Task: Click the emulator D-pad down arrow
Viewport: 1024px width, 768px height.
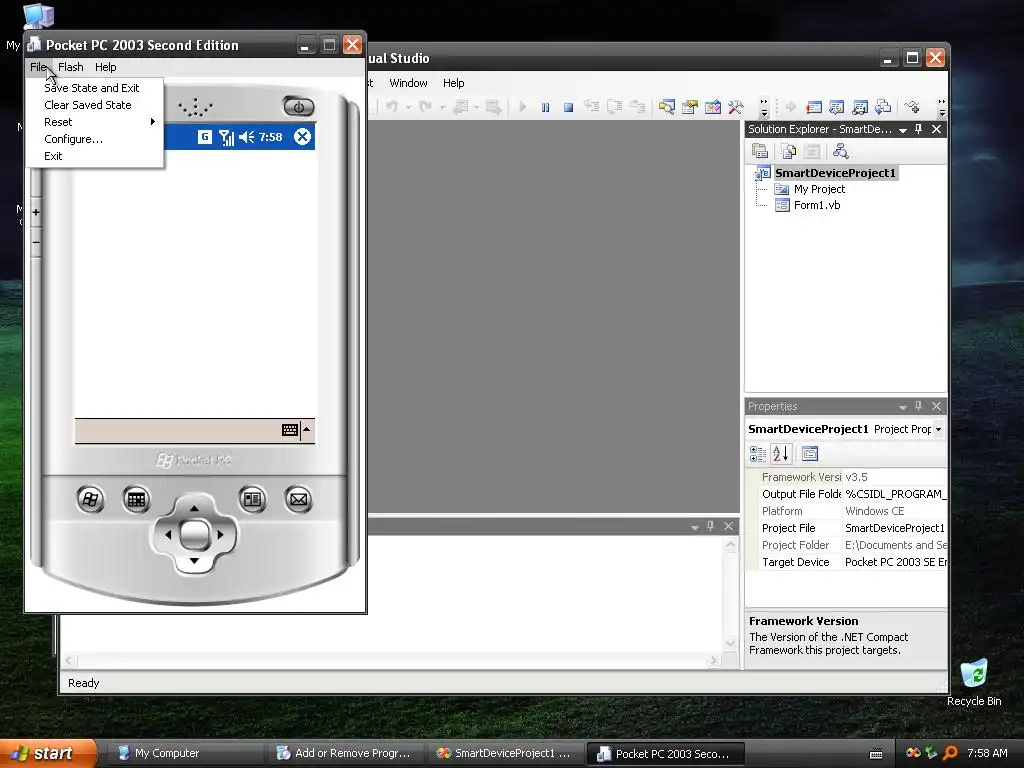Action: coord(194,561)
